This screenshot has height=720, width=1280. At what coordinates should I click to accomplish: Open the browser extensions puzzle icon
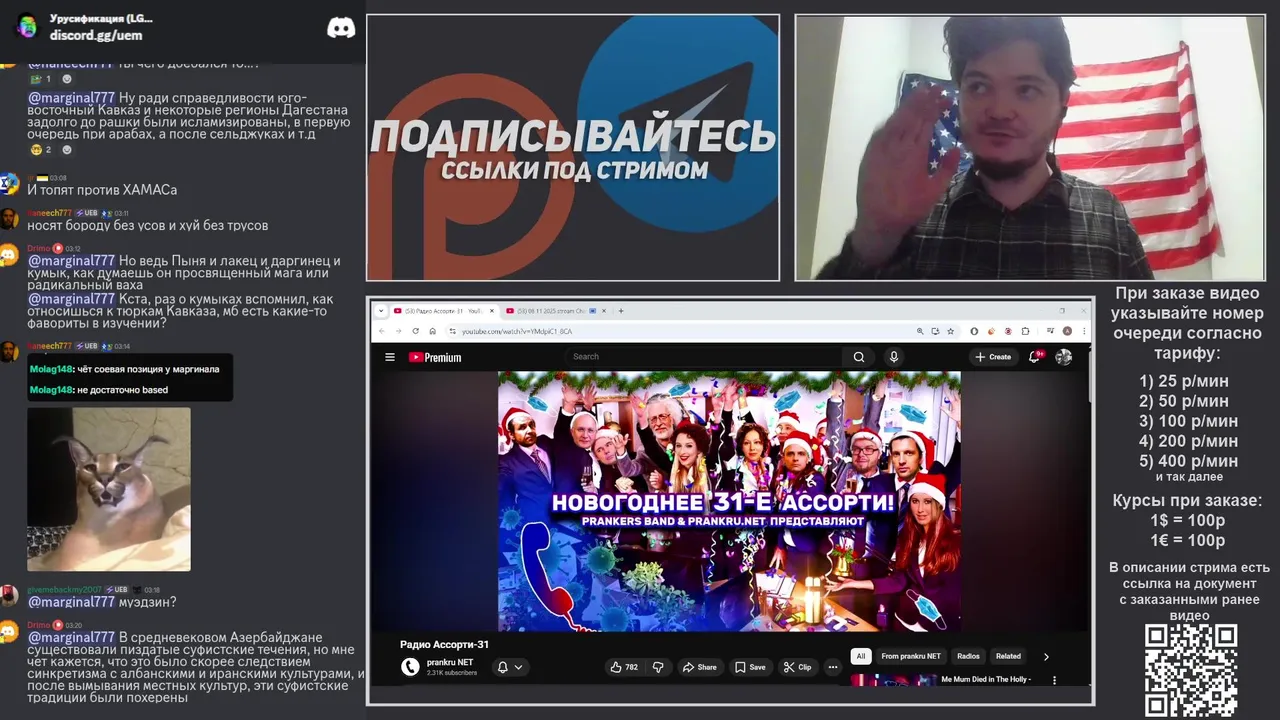[1025, 331]
